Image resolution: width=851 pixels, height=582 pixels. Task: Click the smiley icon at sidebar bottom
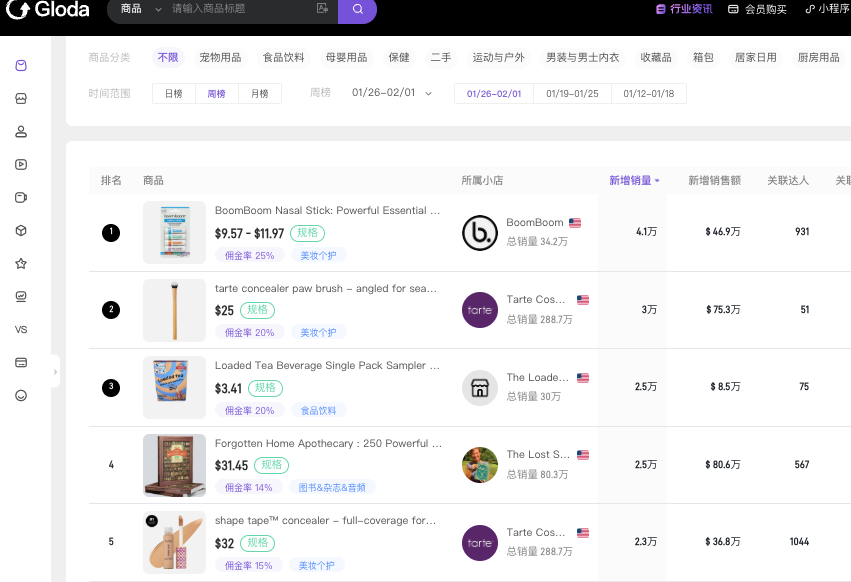point(22,395)
